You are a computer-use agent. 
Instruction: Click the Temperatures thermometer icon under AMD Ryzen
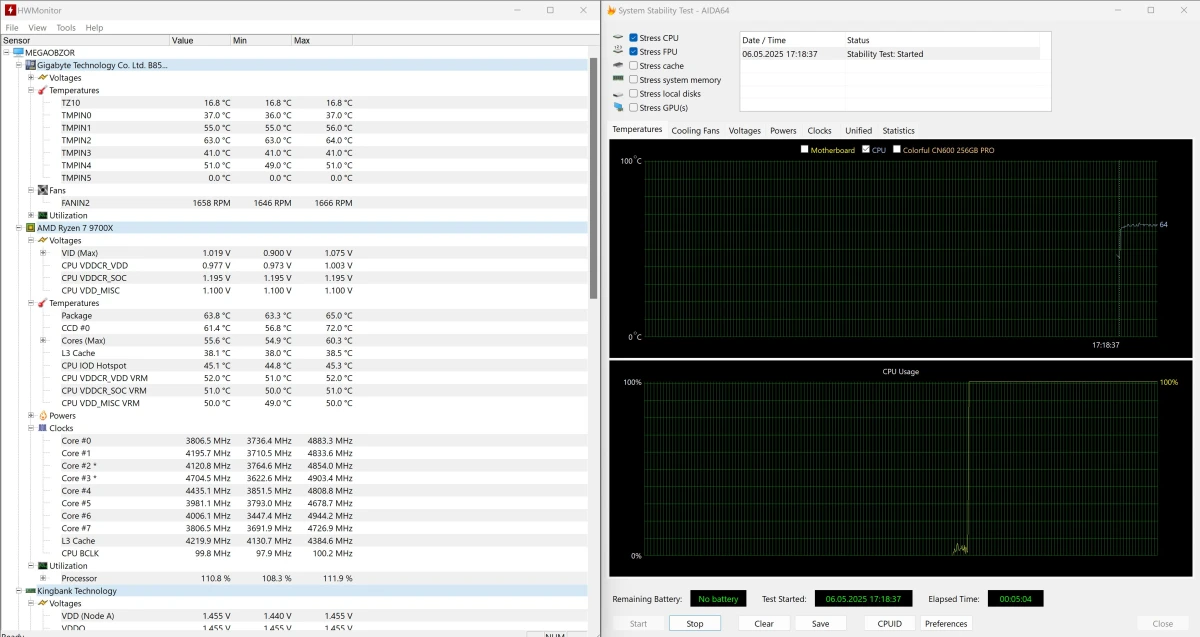[x=43, y=303]
